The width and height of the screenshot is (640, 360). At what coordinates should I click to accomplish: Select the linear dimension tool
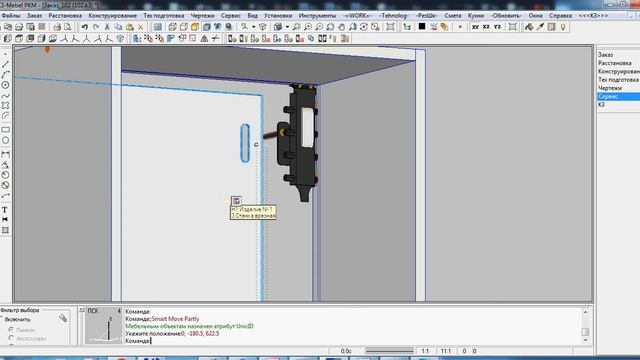[5, 154]
